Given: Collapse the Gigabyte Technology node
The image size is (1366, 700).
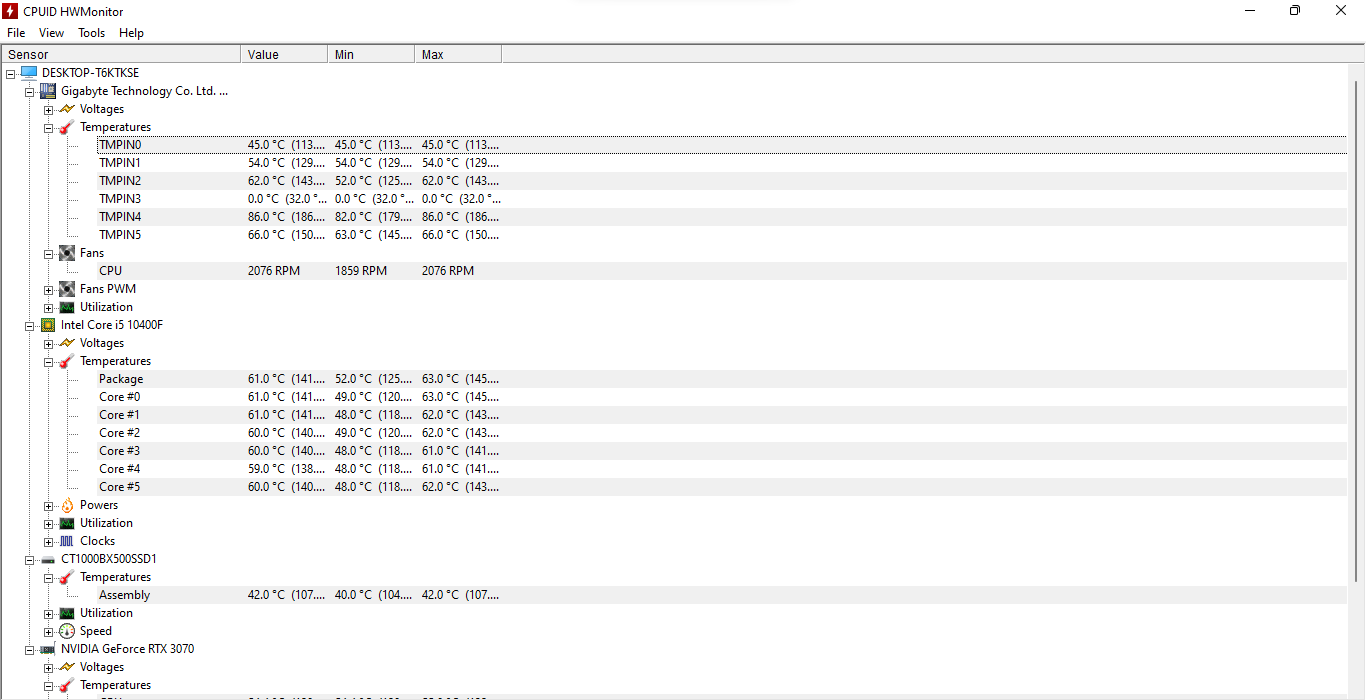Looking at the screenshot, I should click(x=30, y=91).
